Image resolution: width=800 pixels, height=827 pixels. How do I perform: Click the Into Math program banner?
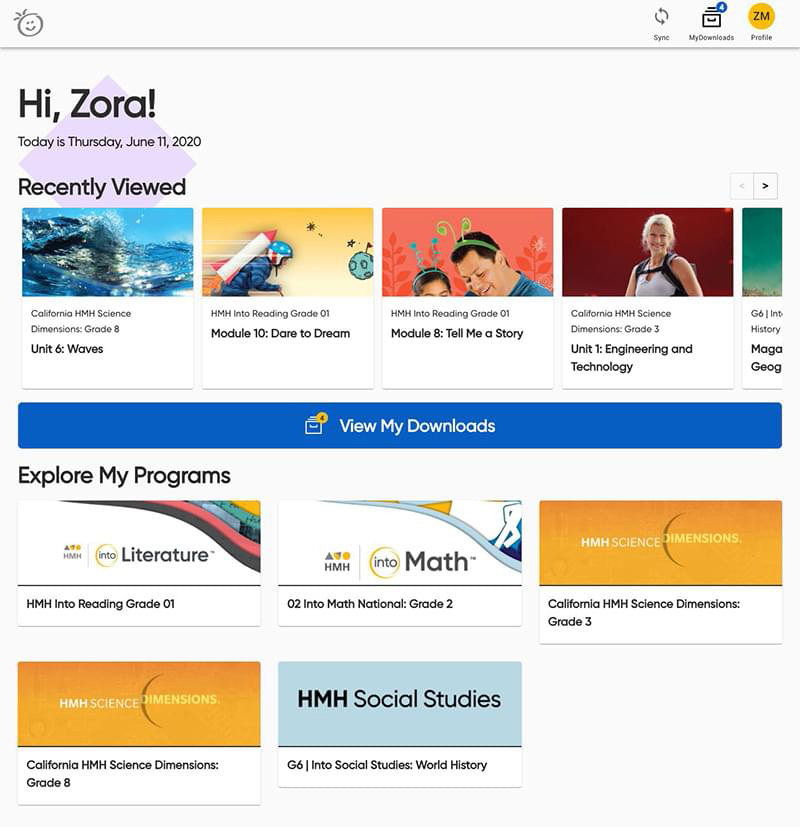(x=400, y=543)
